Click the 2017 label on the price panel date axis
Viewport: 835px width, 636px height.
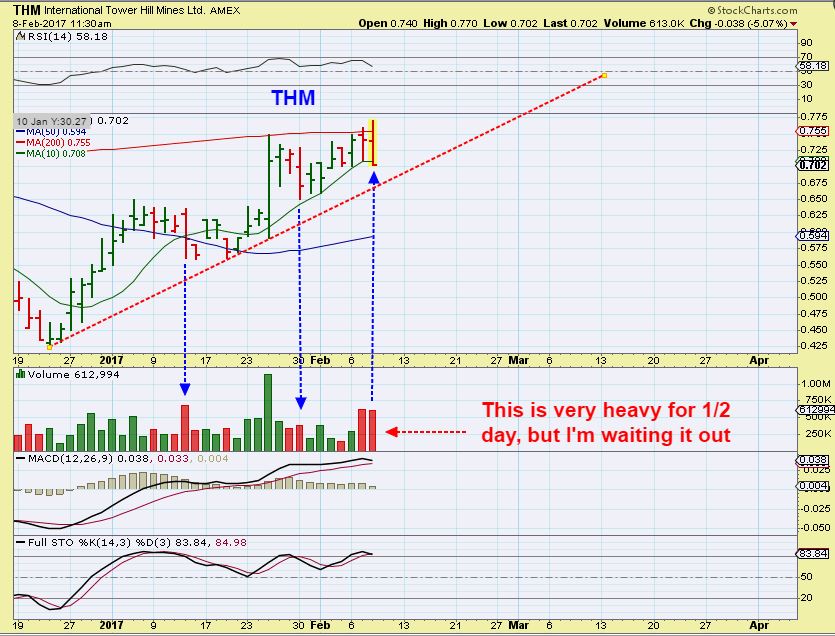point(111,360)
